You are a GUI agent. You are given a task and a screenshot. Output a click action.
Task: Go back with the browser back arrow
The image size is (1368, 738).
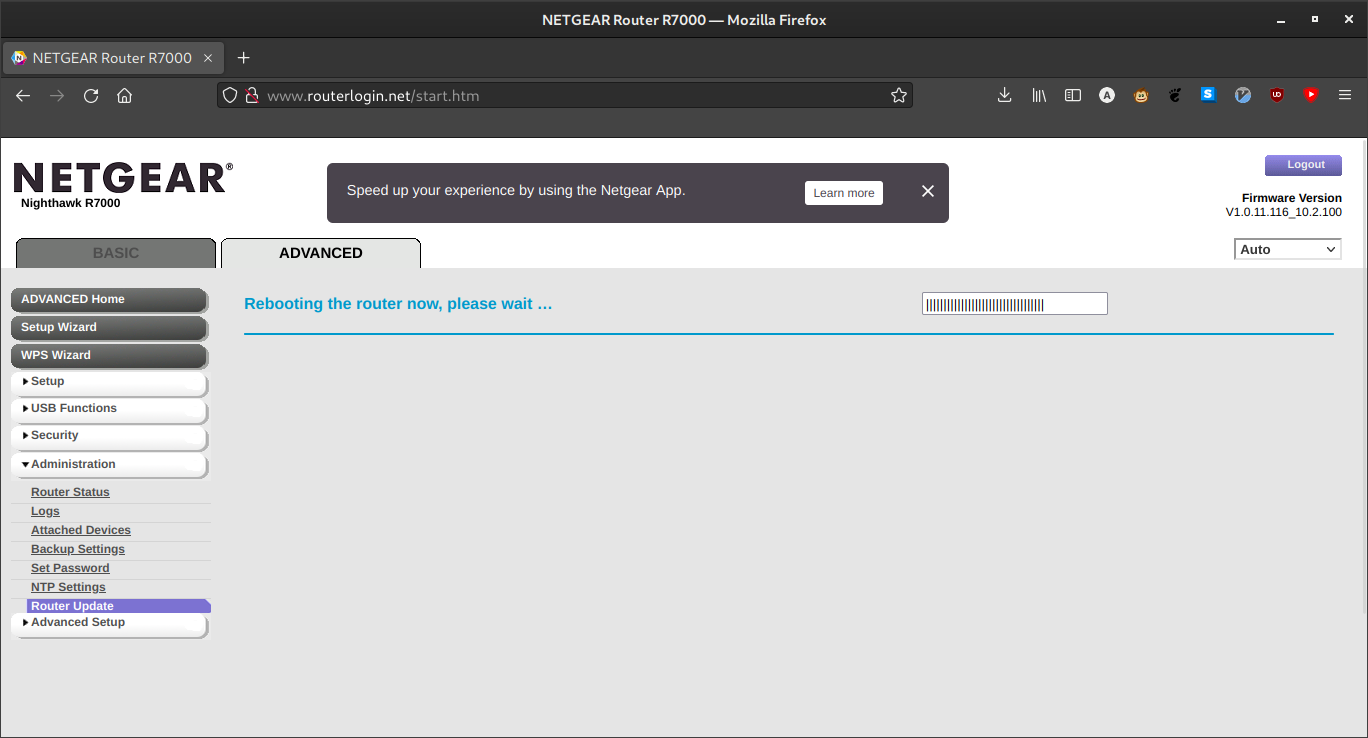click(x=23, y=95)
